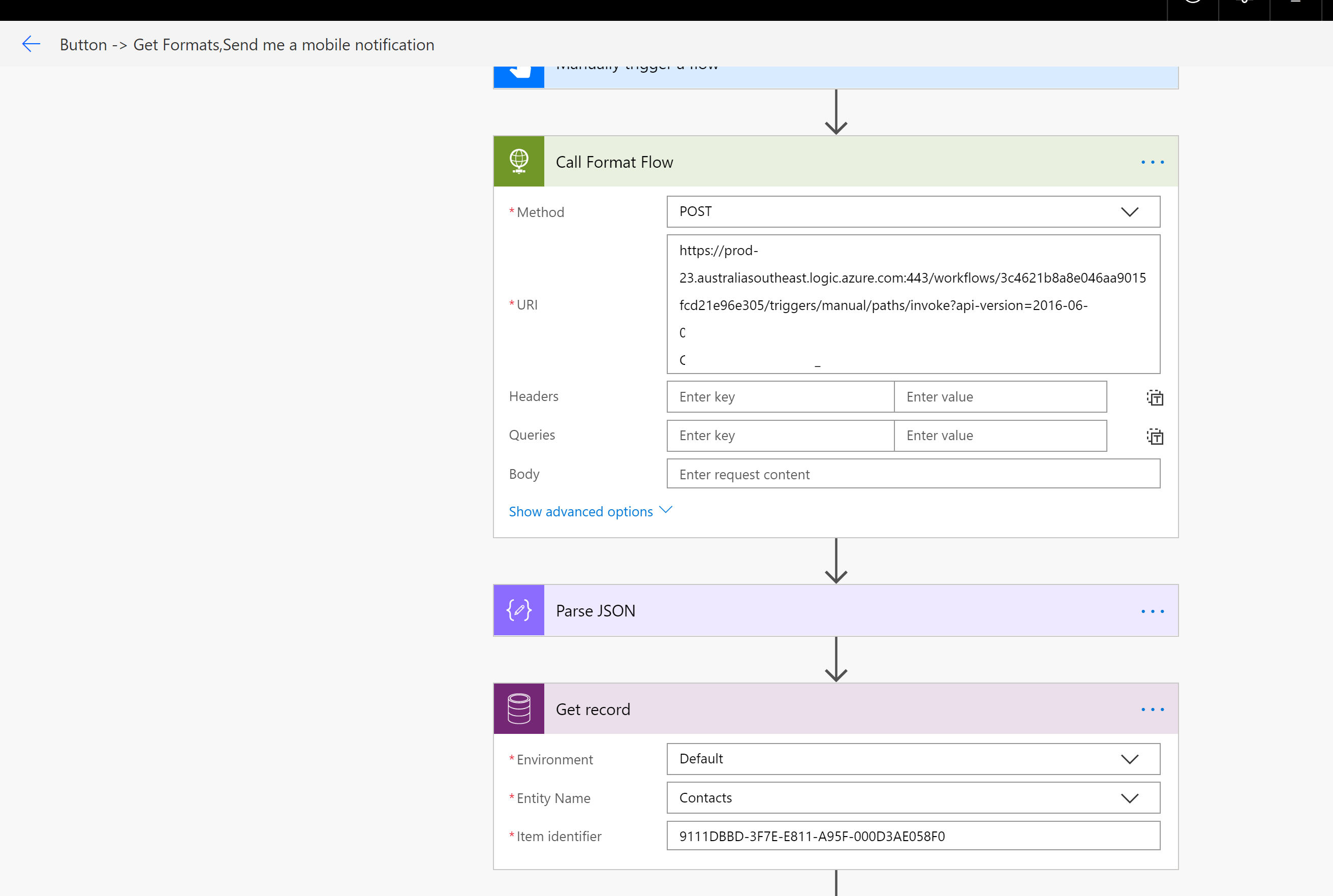Image resolution: width=1333 pixels, height=896 pixels.
Task: Click the settings icon in the top bar
Action: tap(1244, 4)
